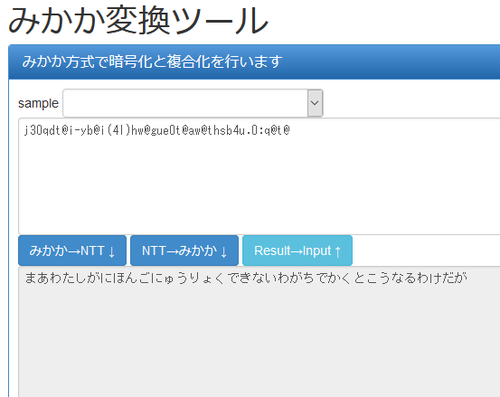Viewport: 500px width, 397px height.
Task: Click the sample label text
Action: tap(38, 103)
